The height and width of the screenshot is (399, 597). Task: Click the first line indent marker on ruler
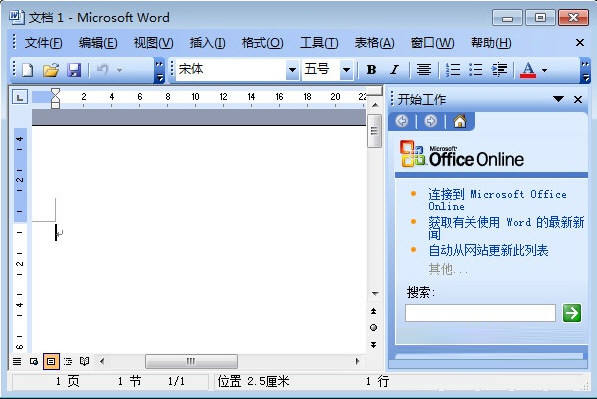(x=55, y=92)
